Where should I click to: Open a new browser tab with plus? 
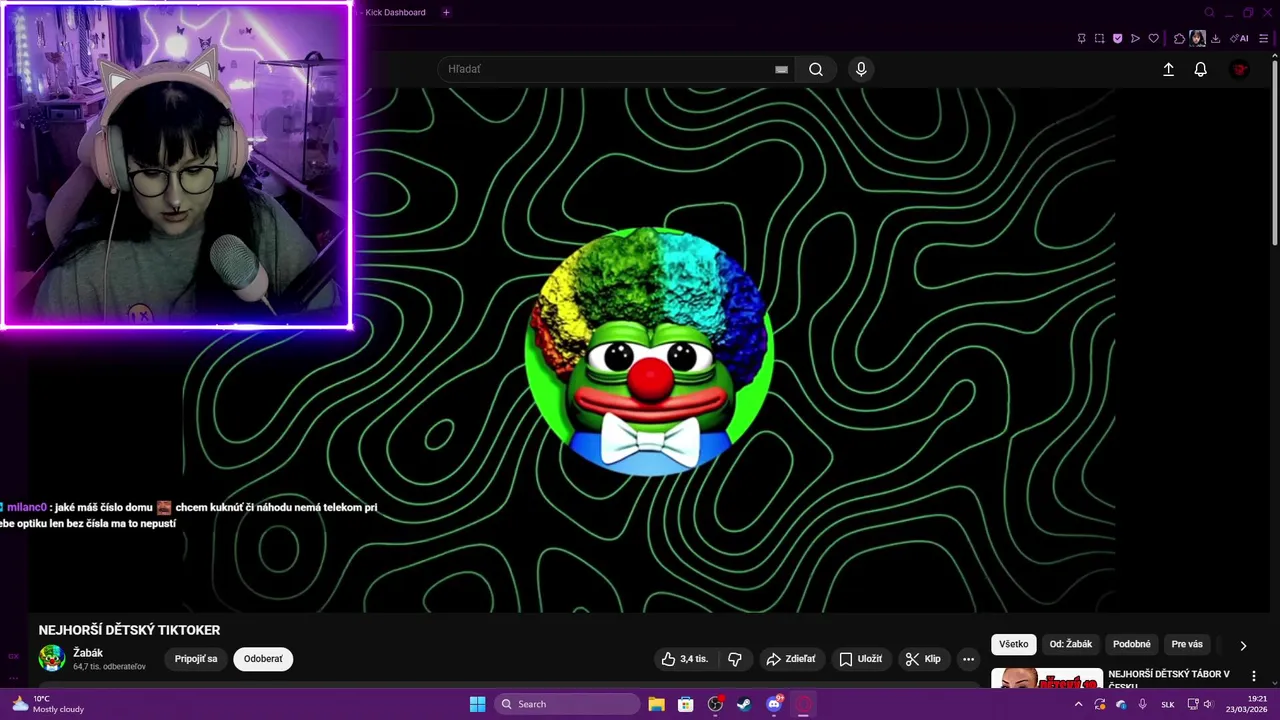pos(446,12)
